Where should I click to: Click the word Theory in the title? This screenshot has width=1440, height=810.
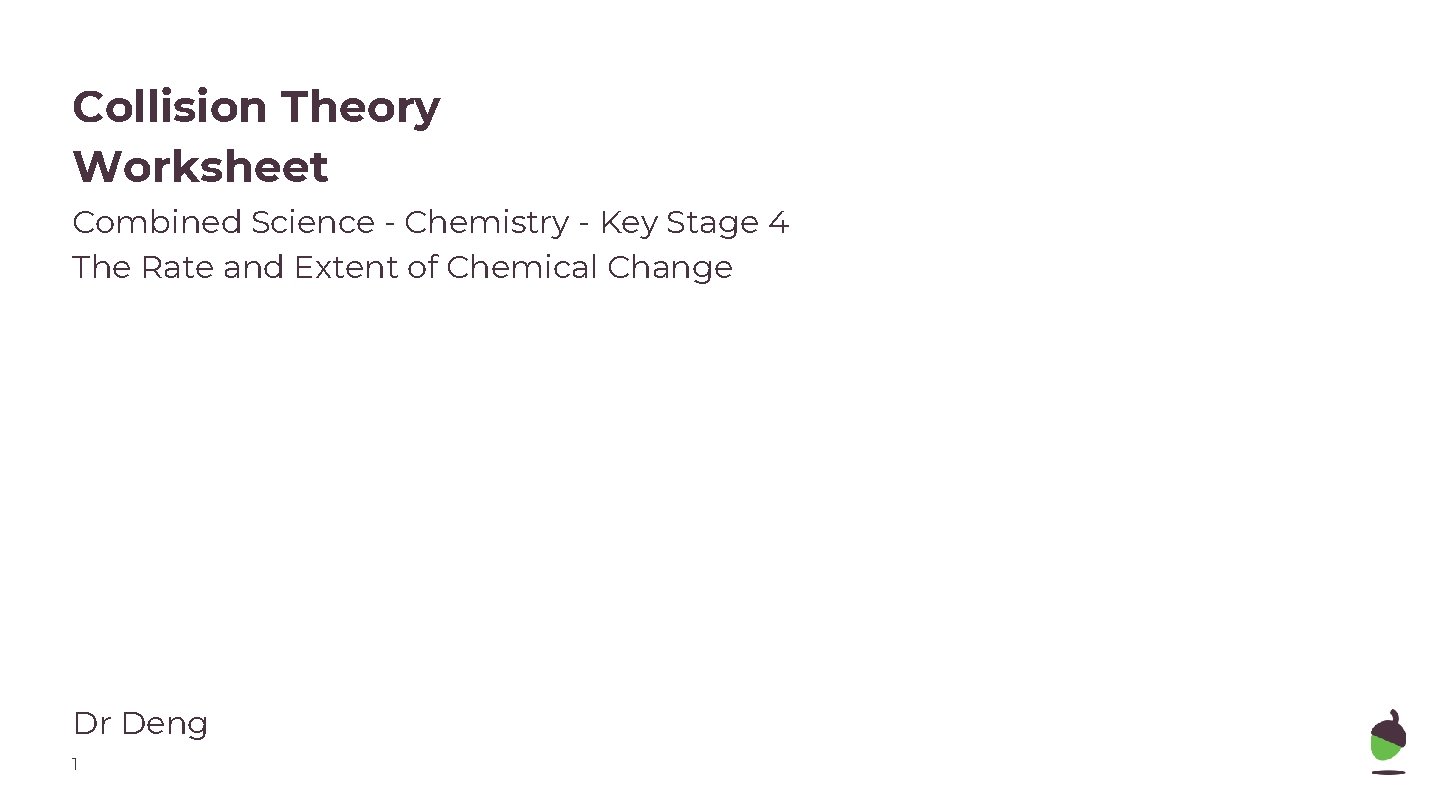click(x=360, y=108)
